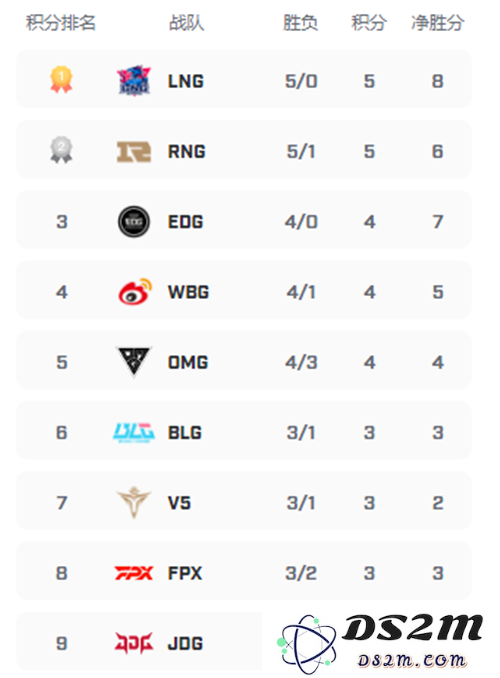500x678 pixels.
Task: Click the silver second-place medal icon
Action: (61, 150)
